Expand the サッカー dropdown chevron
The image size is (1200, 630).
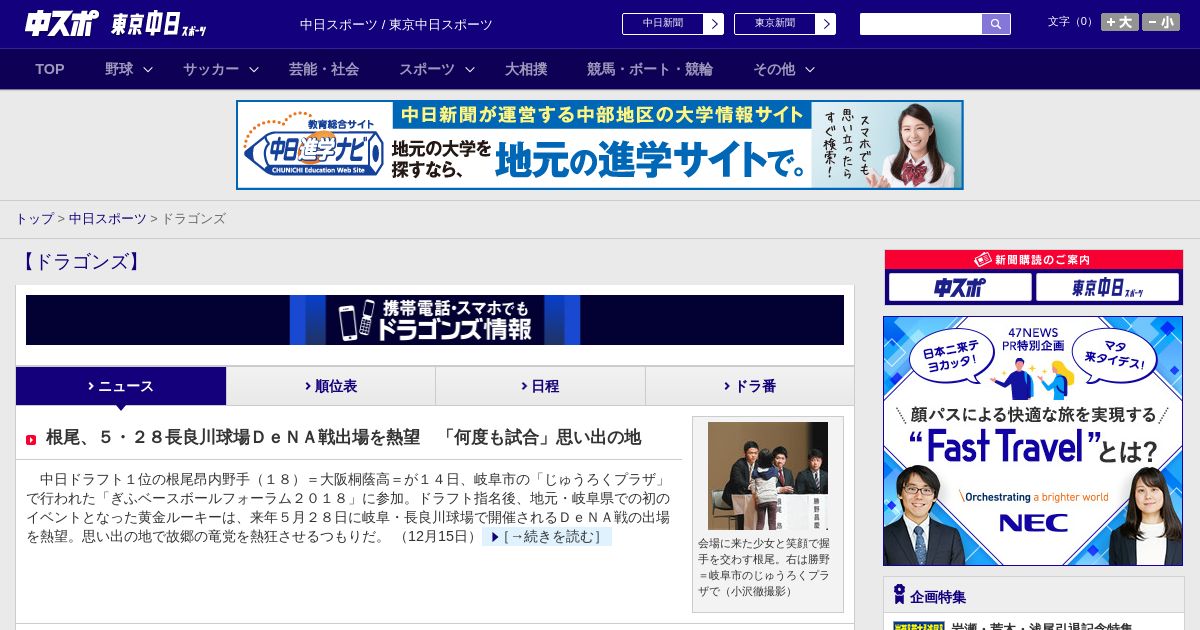point(254,69)
